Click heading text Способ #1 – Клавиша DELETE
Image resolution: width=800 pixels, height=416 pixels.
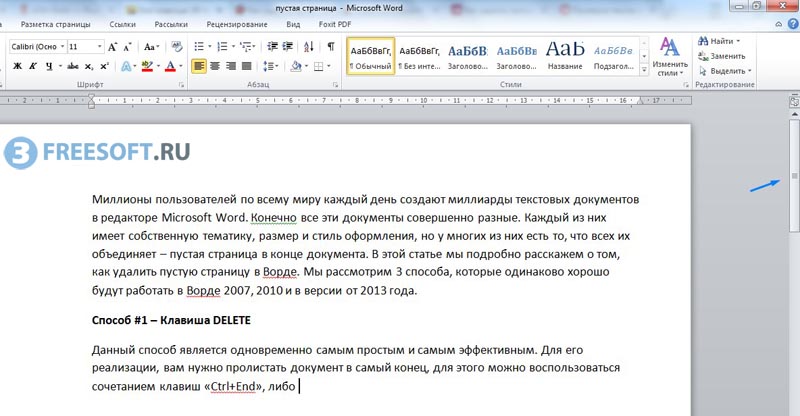pyautogui.click(x=171, y=321)
